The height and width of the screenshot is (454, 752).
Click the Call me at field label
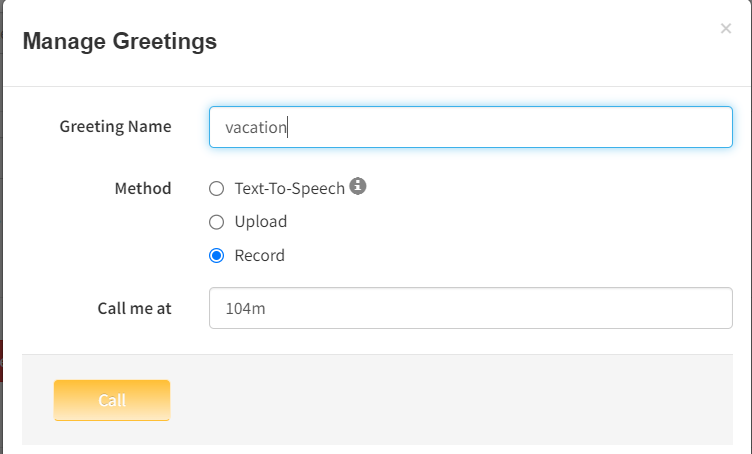pyautogui.click(x=134, y=308)
